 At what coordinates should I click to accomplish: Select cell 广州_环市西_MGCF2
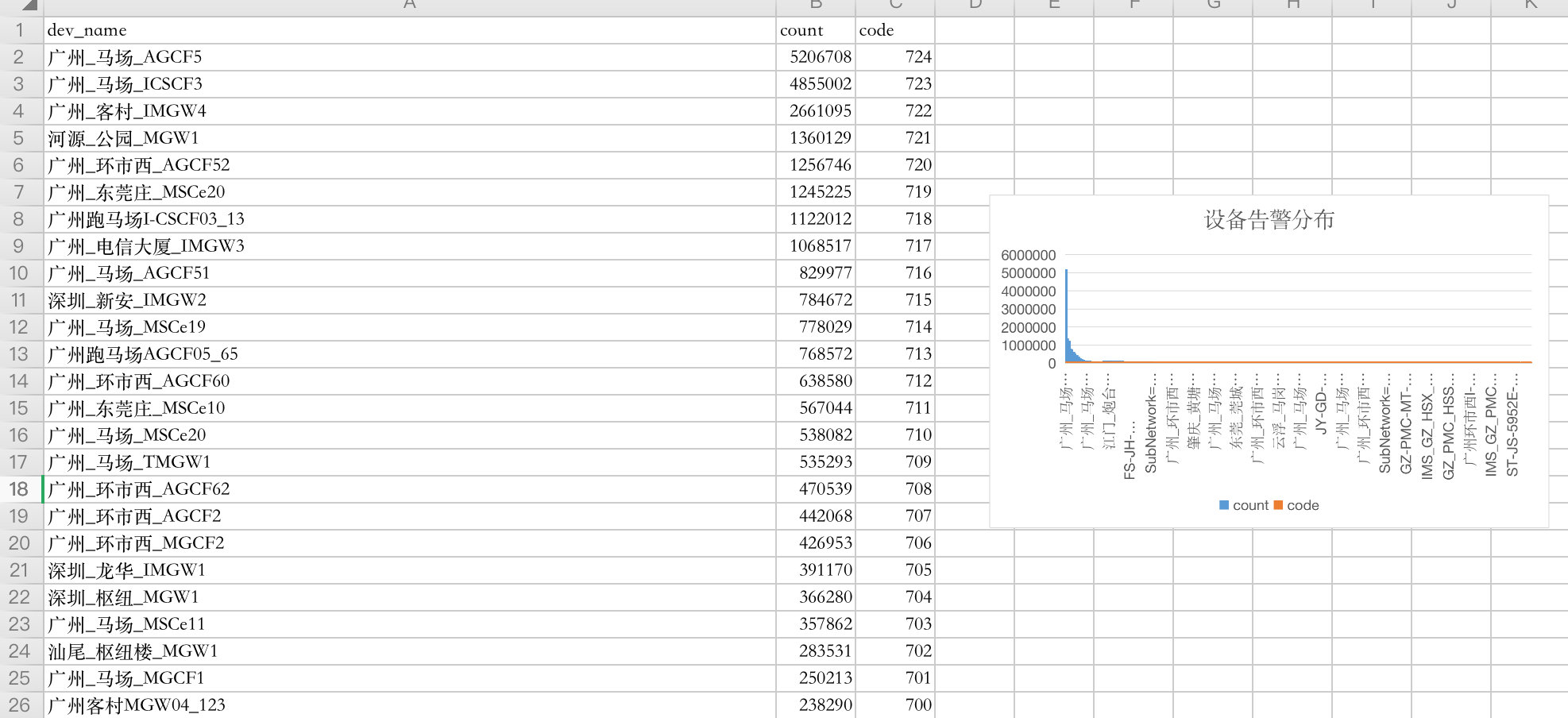point(410,543)
